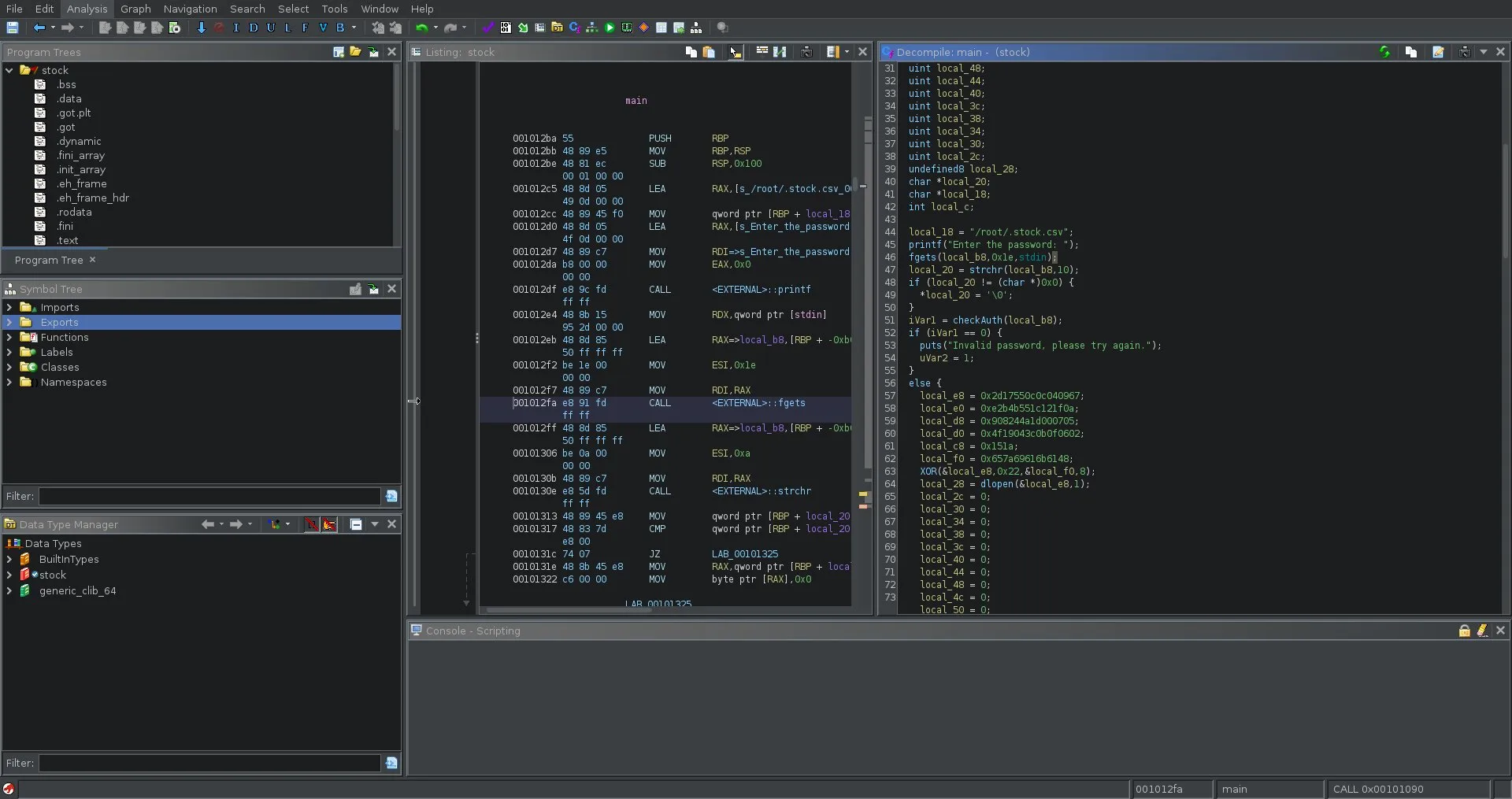Open Data Type Manager DT toolbar icon
This screenshot has width=1512, height=799.
[x=557, y=28]
